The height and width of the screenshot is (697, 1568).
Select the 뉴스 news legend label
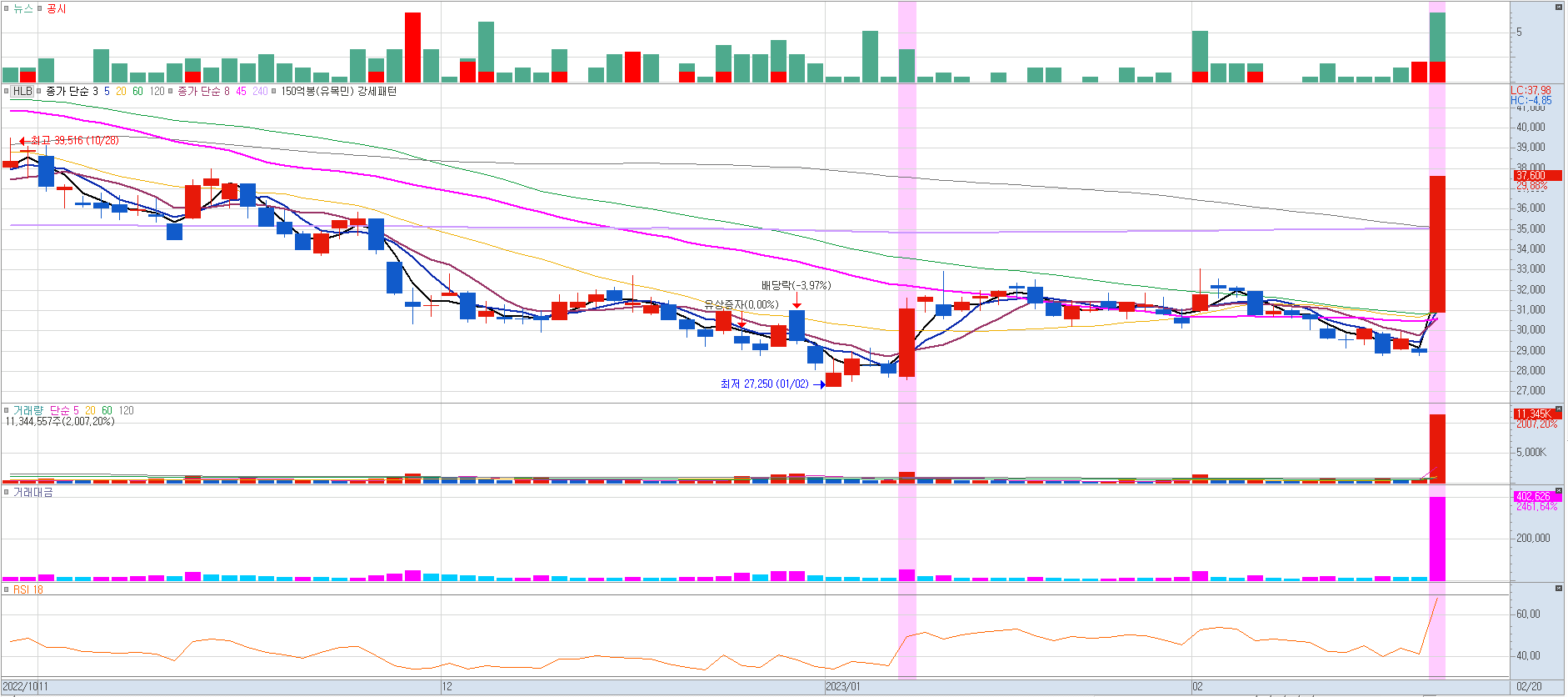[x=22, y=8]
